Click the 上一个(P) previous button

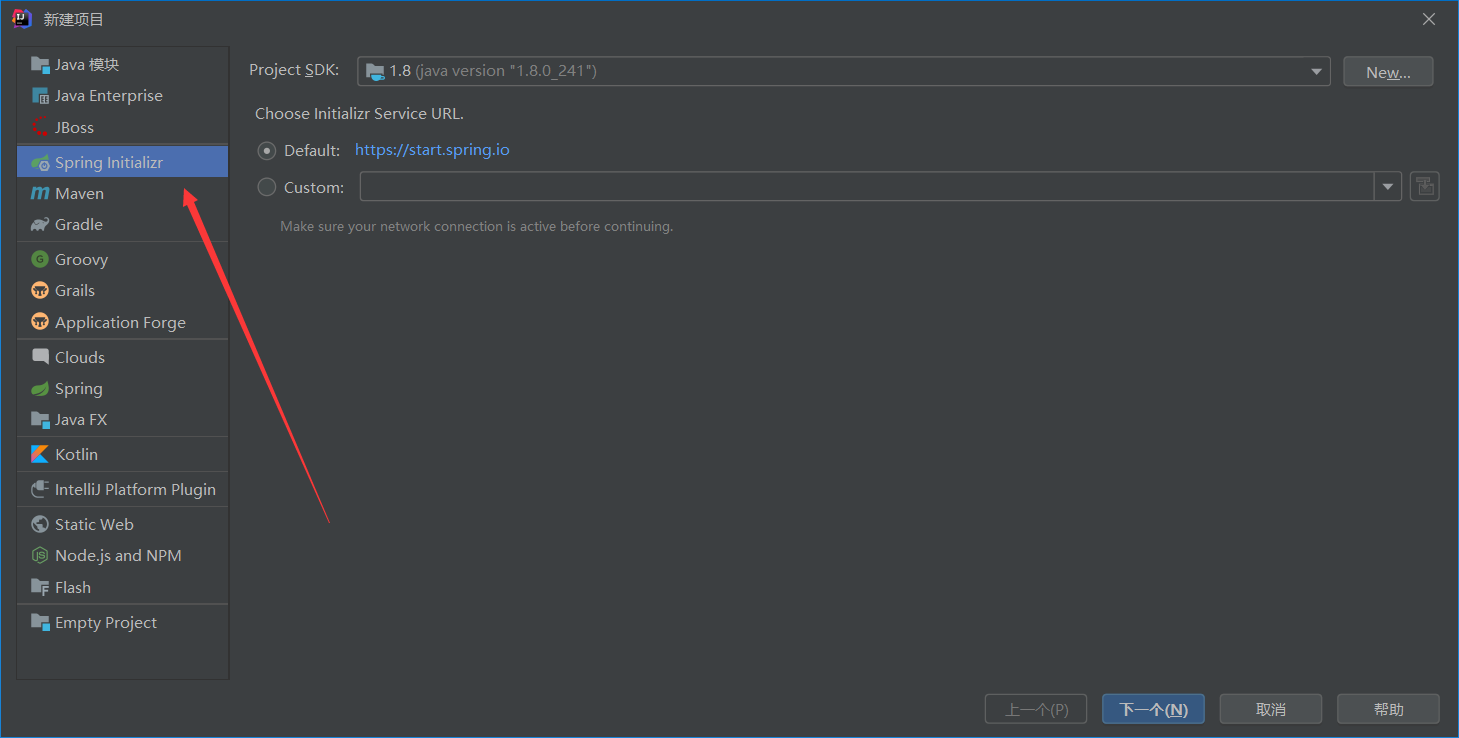[1036, 709]
